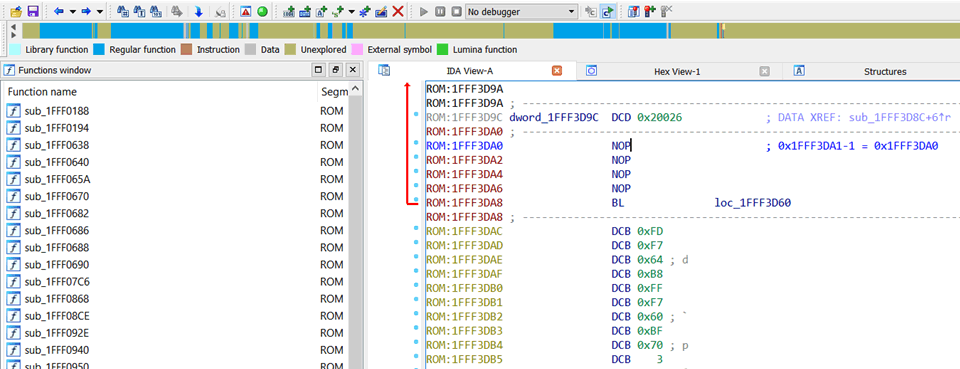The width and height of the screenshot is (960, 369).
Task: Select function sub_1FFF07C6 in the list
Action: [176, 282]
